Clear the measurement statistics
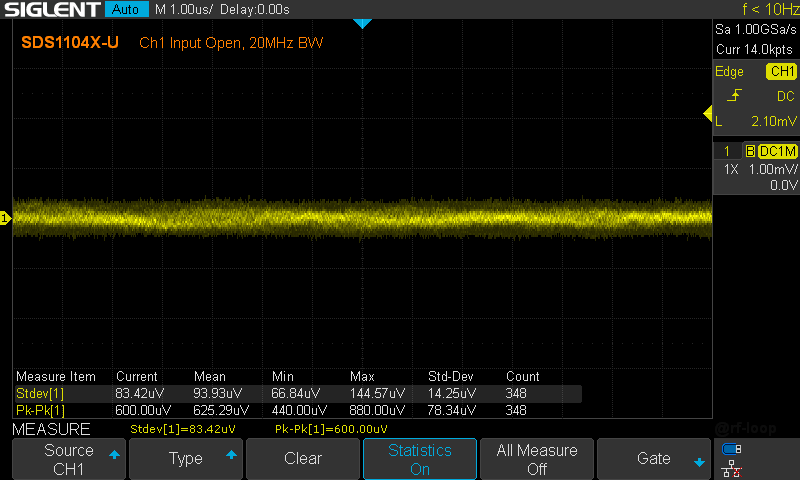 303,459
